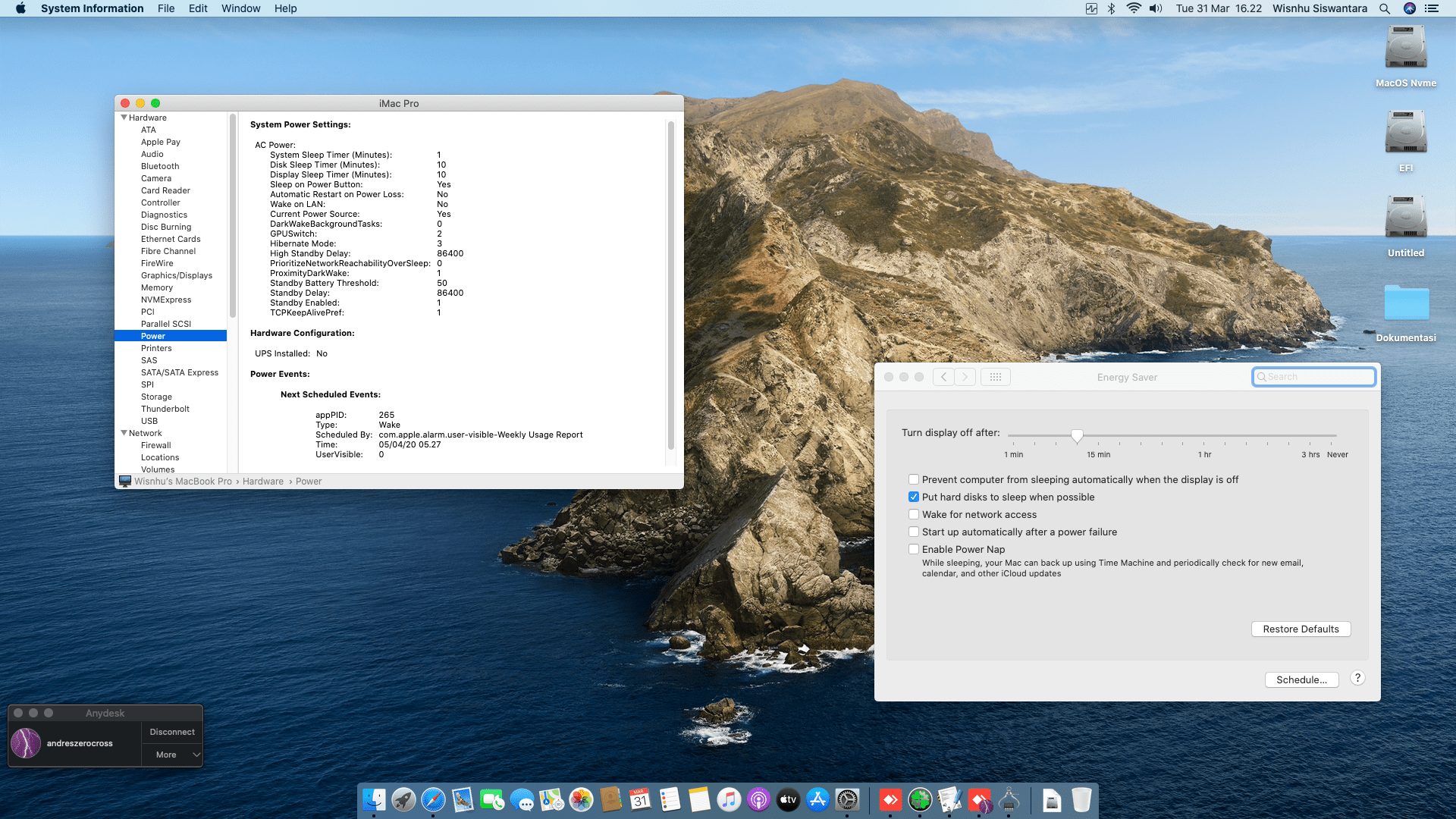Open Notes from the Dock
The height and width of the screenshot is (819, 1456).
tap(699, 799)
